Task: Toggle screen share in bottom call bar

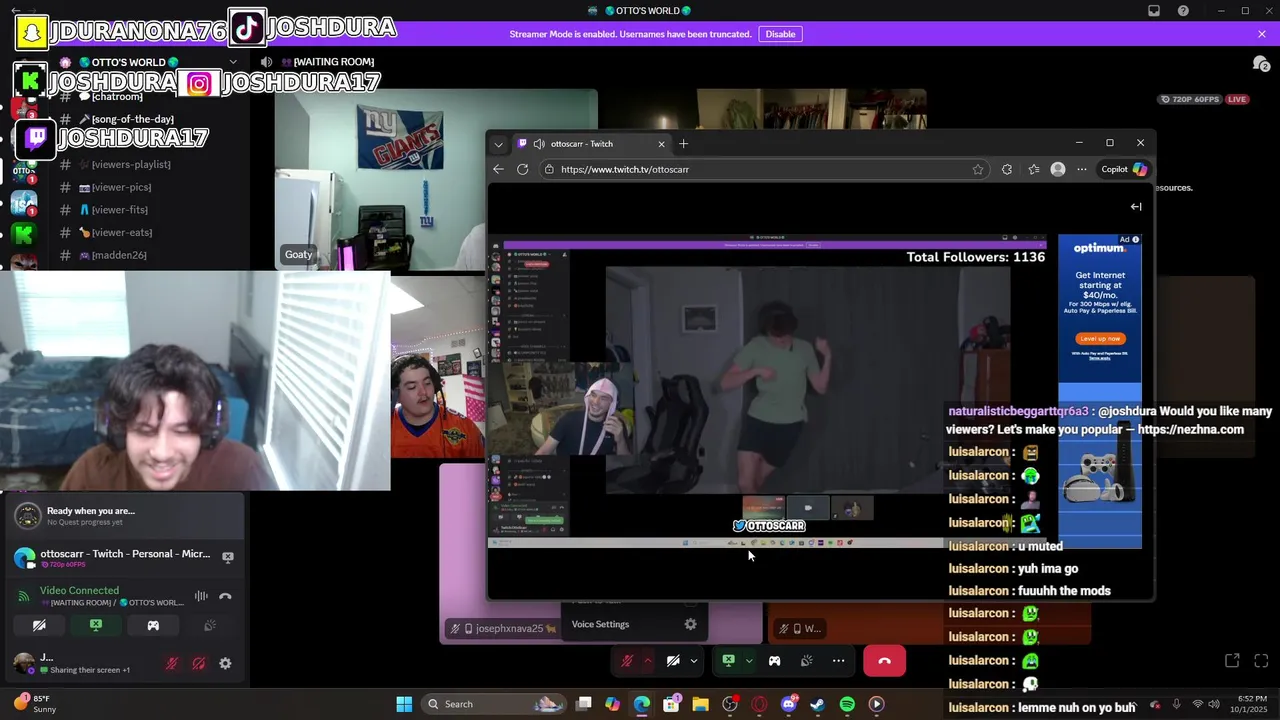Action: point(728,661)
